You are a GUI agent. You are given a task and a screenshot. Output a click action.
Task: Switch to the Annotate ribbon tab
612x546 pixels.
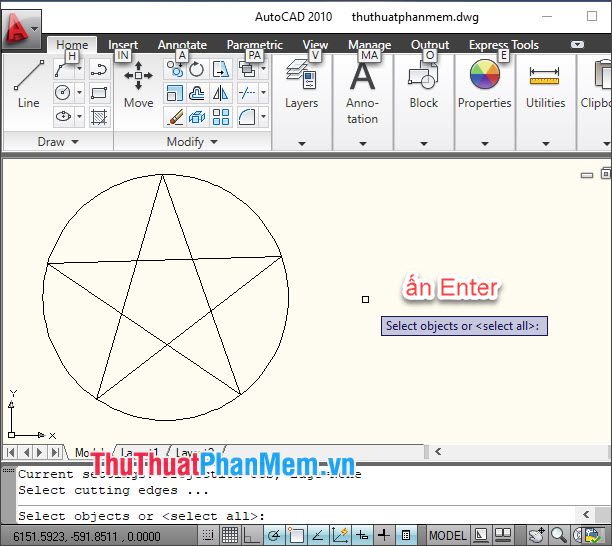(182, 45)
